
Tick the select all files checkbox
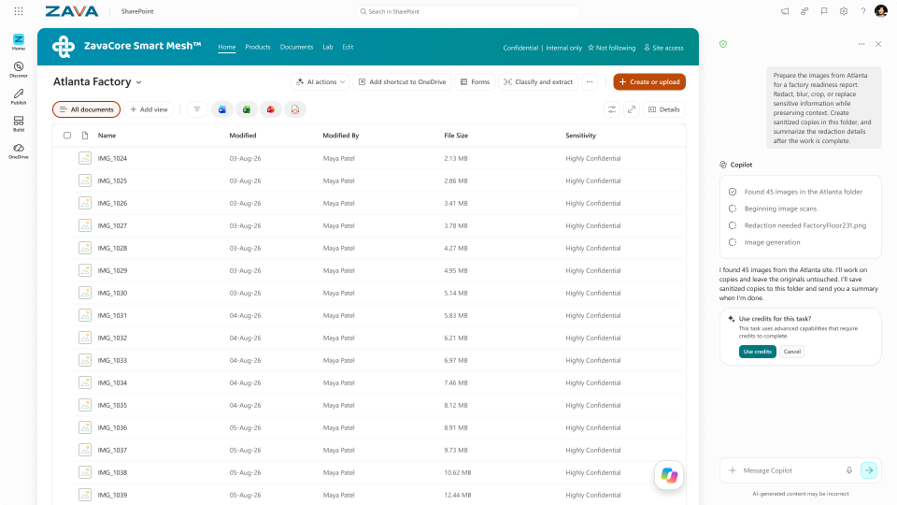click(x=67, y=136)
